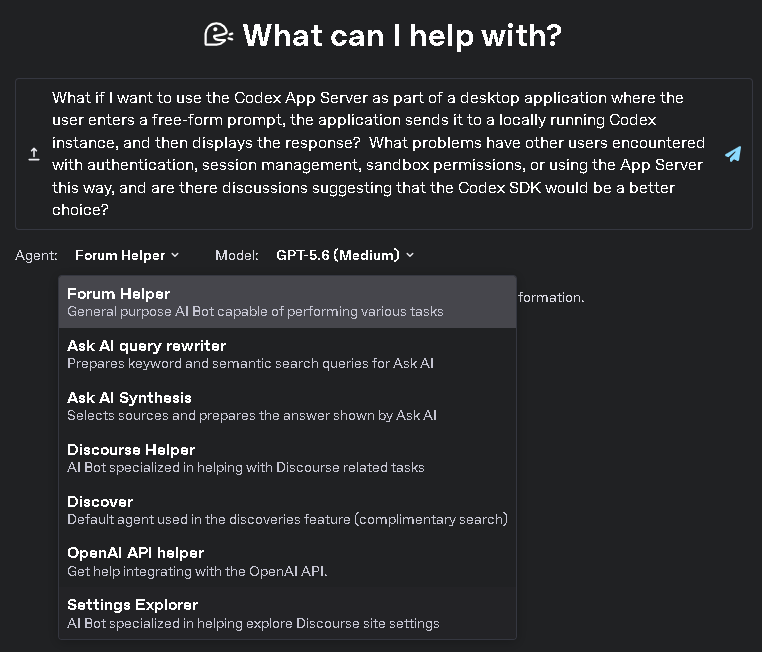
Task: Choose the Ask AI Synthesis agent
Action: pos(287,406)
